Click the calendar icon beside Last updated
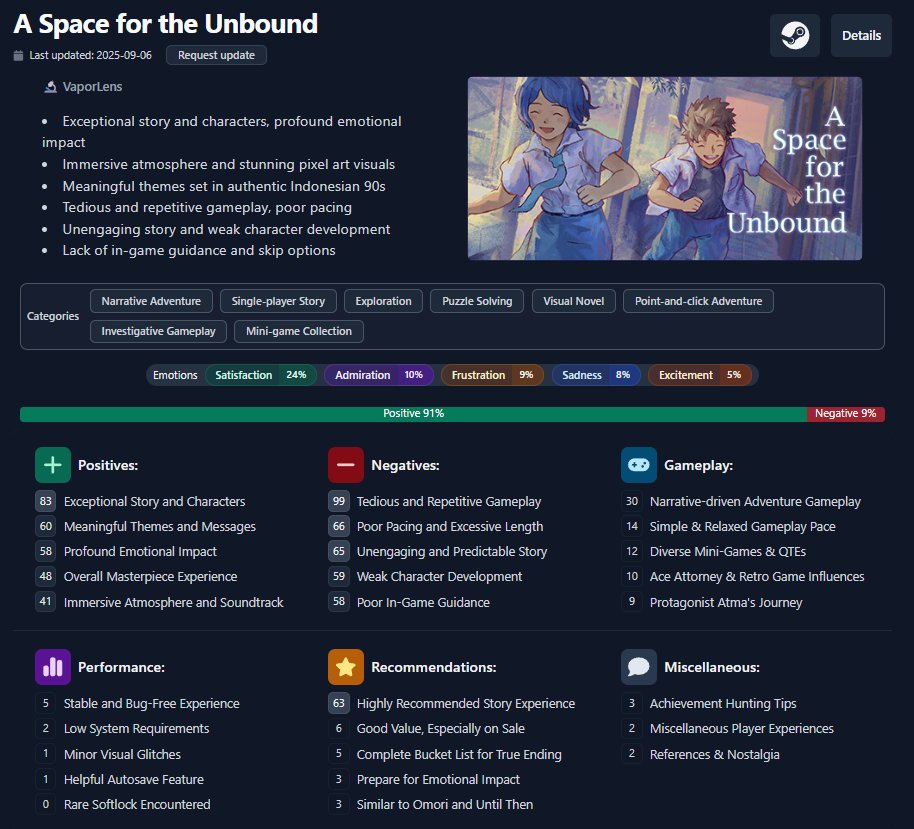 click(x=19, y=55)
